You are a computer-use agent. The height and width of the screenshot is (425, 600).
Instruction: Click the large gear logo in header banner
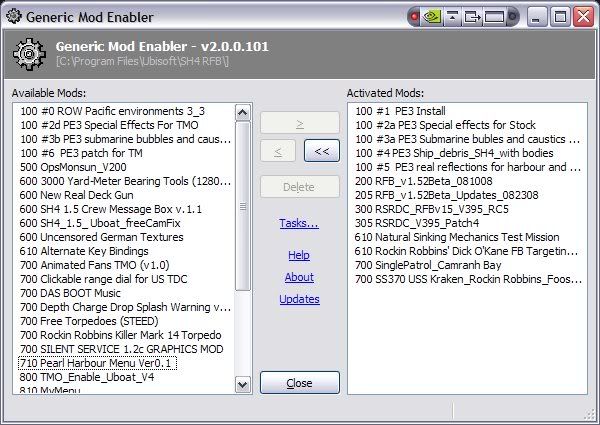29,54
